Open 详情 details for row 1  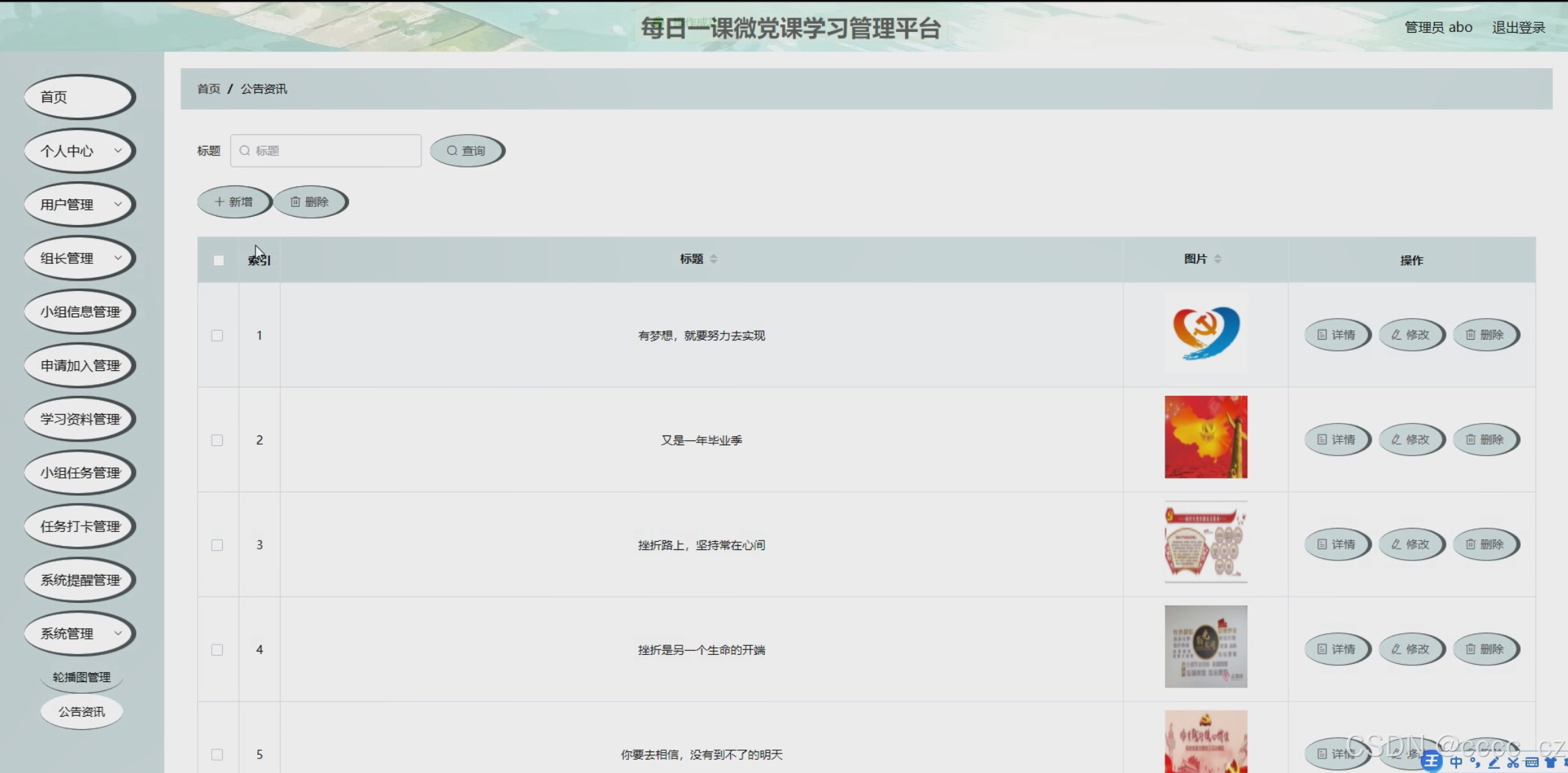(x=1337, y=335)
